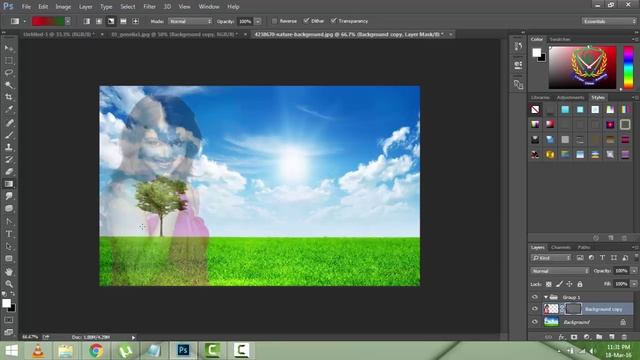This screenshot has width=640, height=360.
Task: Enable the Reverse checkbox
Action: (274, 21)
